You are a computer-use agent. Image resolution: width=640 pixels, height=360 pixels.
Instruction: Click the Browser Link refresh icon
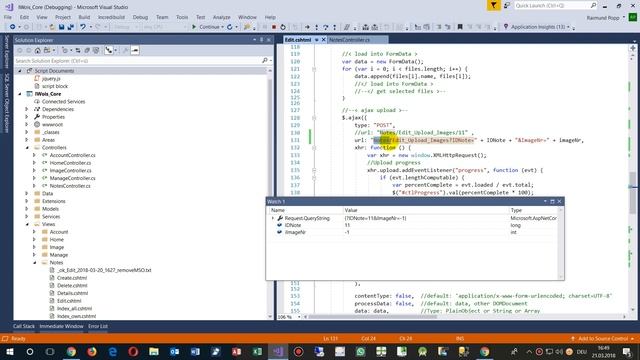229,27
